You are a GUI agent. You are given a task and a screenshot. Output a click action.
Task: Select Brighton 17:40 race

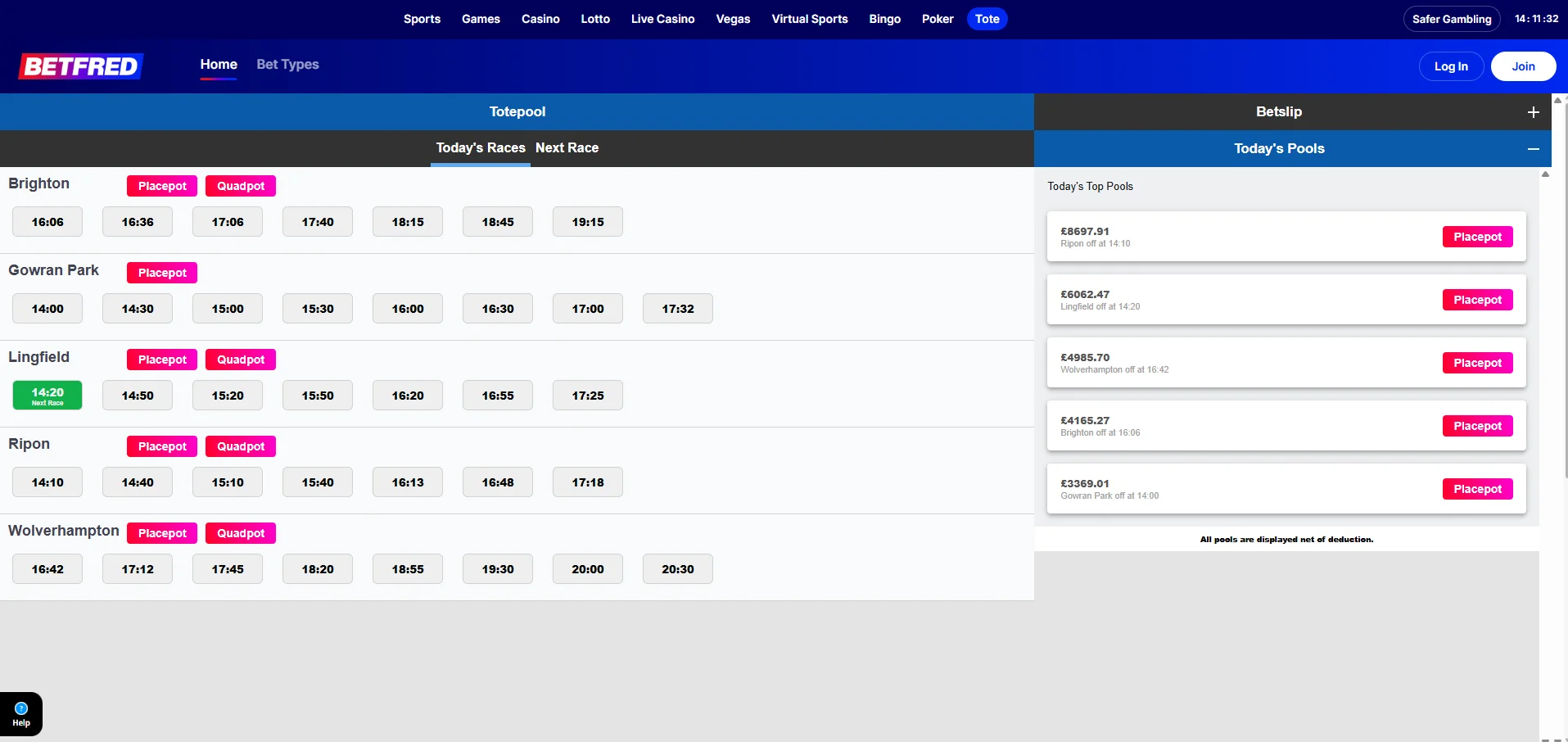click(x=318, y=222)
